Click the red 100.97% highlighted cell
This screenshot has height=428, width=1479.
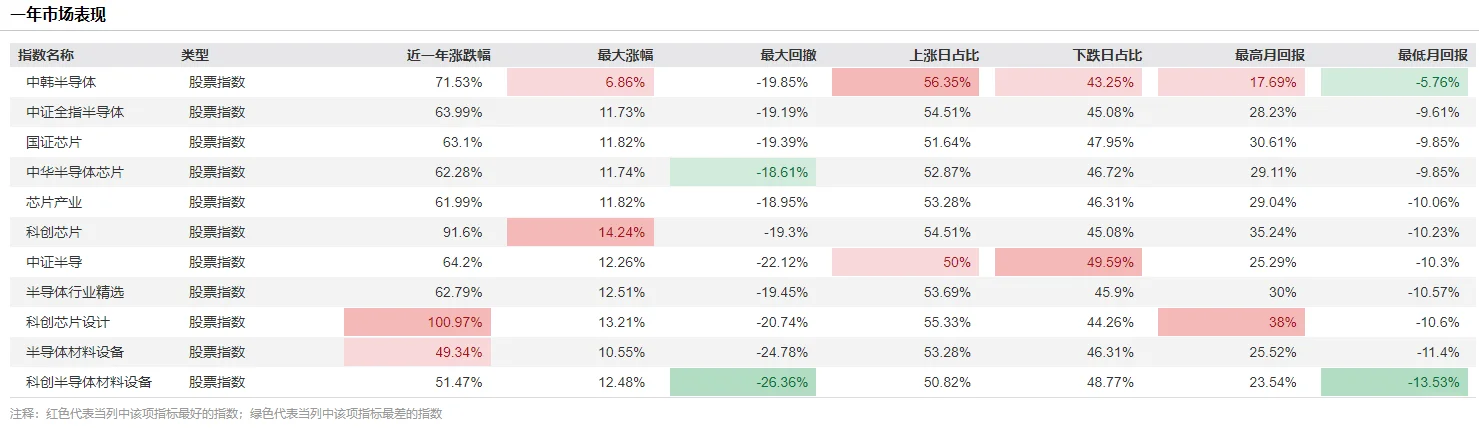tap(417, 323)
